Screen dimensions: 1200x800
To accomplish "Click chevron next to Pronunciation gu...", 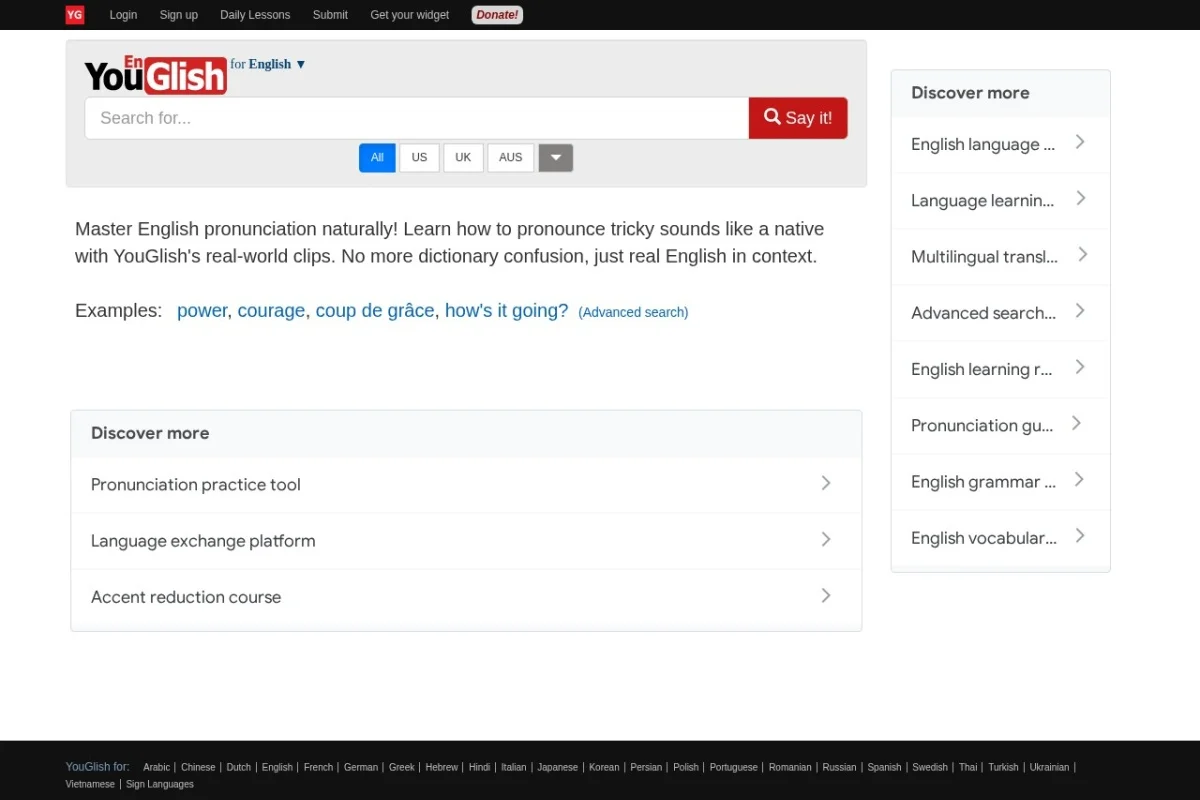I will pos(1076,423).
